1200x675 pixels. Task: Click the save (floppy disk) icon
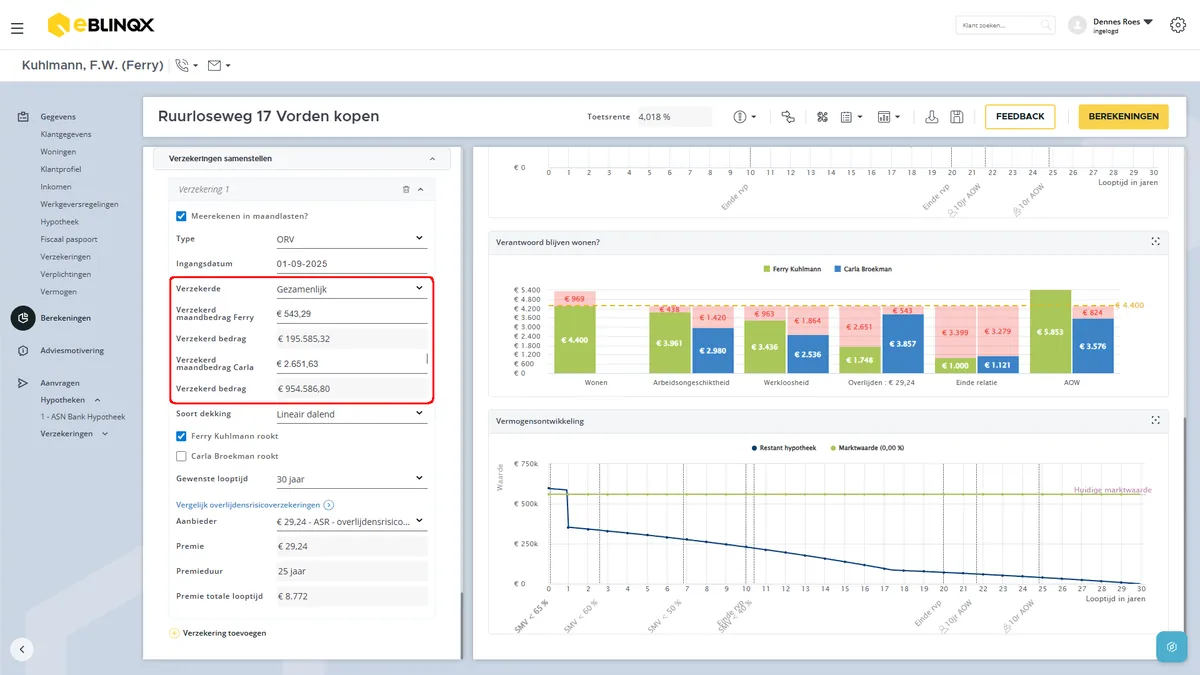point(957,117)
